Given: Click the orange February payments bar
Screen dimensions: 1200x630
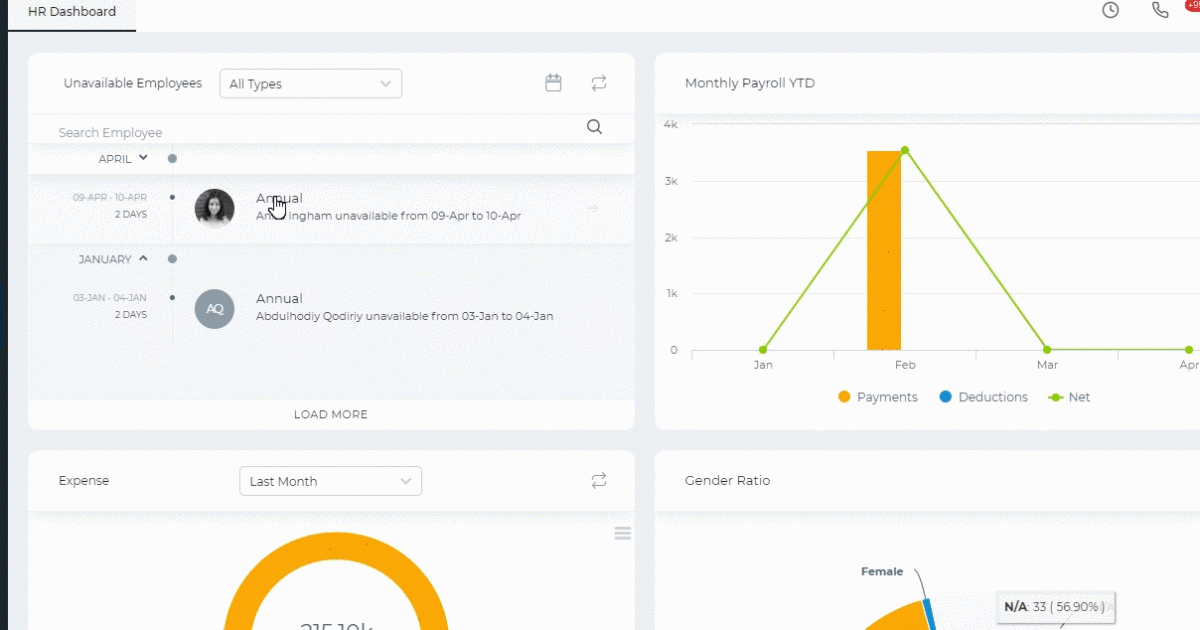Looking at the screenshot, I should (x=884, y=250).
